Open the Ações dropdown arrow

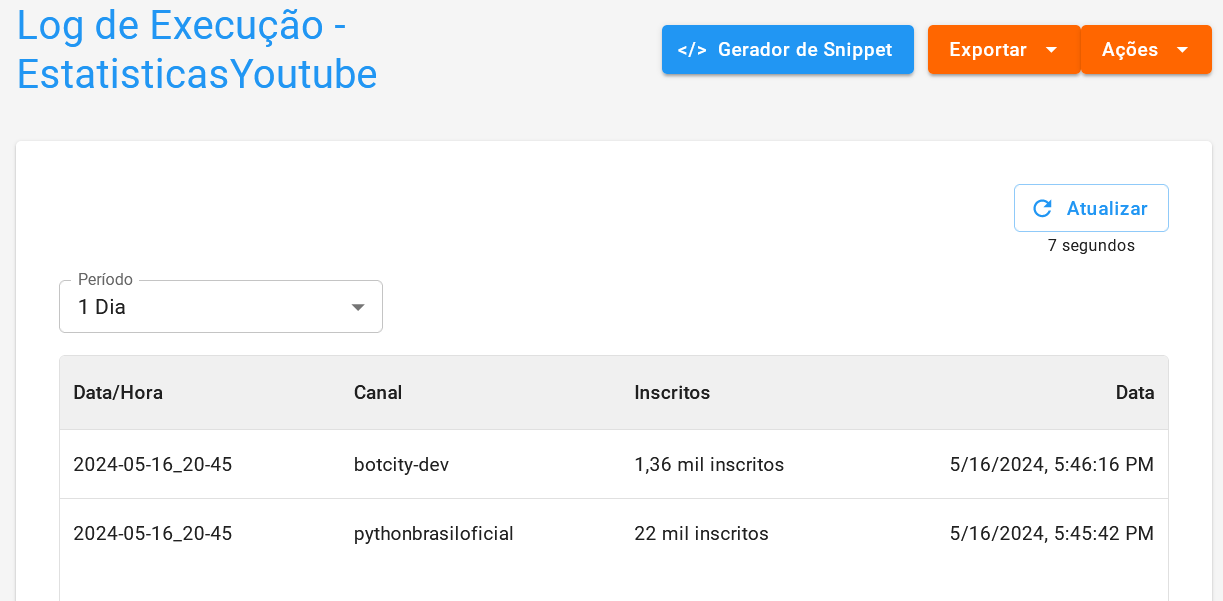click(1182, 50)
